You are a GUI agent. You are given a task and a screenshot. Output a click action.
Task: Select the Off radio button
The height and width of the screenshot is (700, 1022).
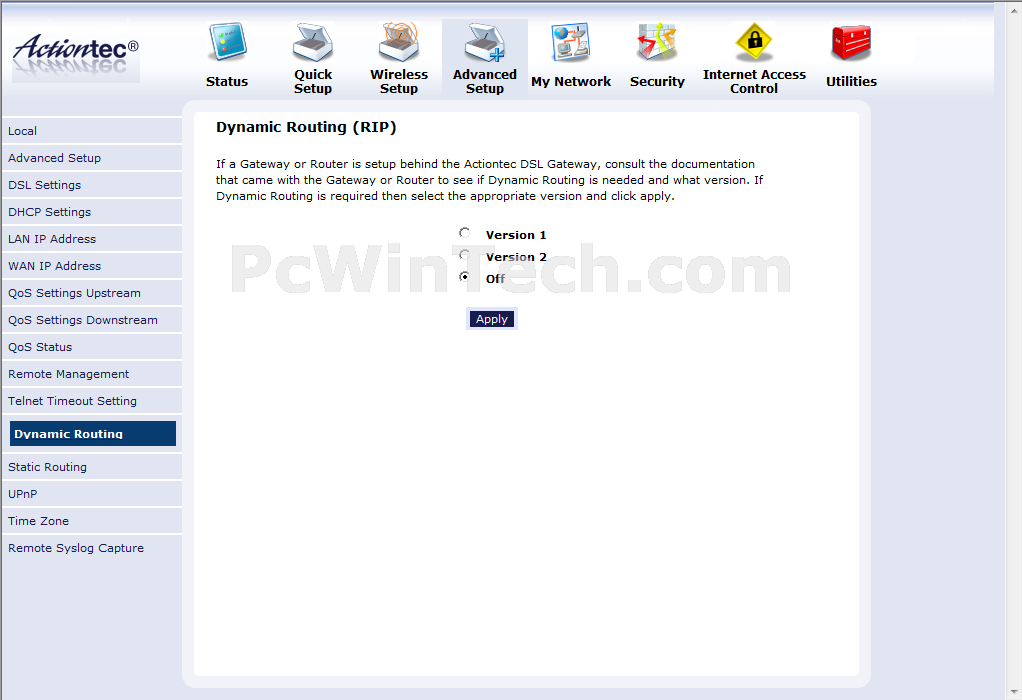(x=465, y=276)
